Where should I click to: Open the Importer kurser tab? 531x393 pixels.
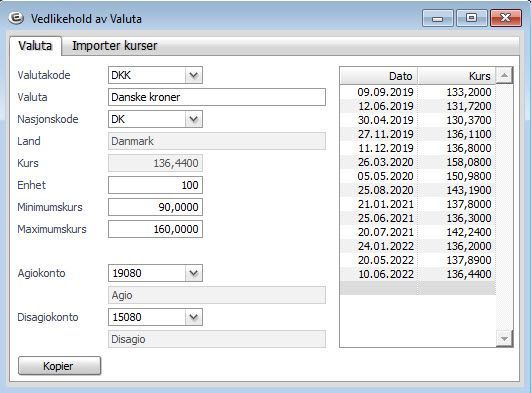[114, 46]
